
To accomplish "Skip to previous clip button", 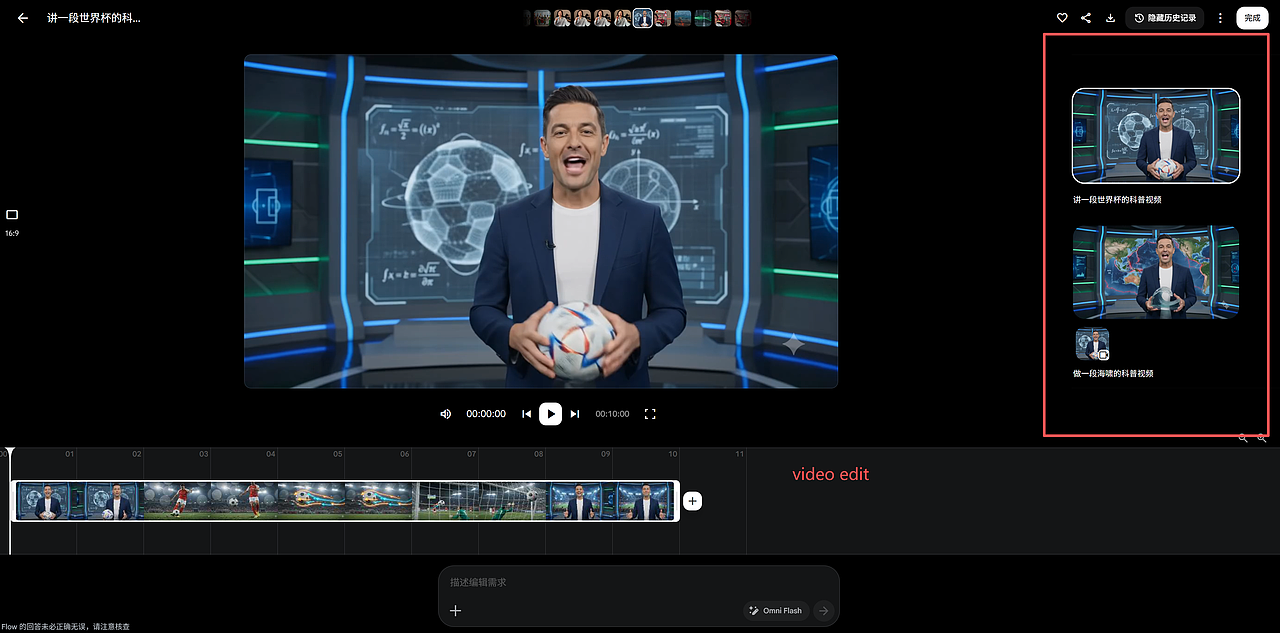I will pyautogui.click(x=526, y=414).
